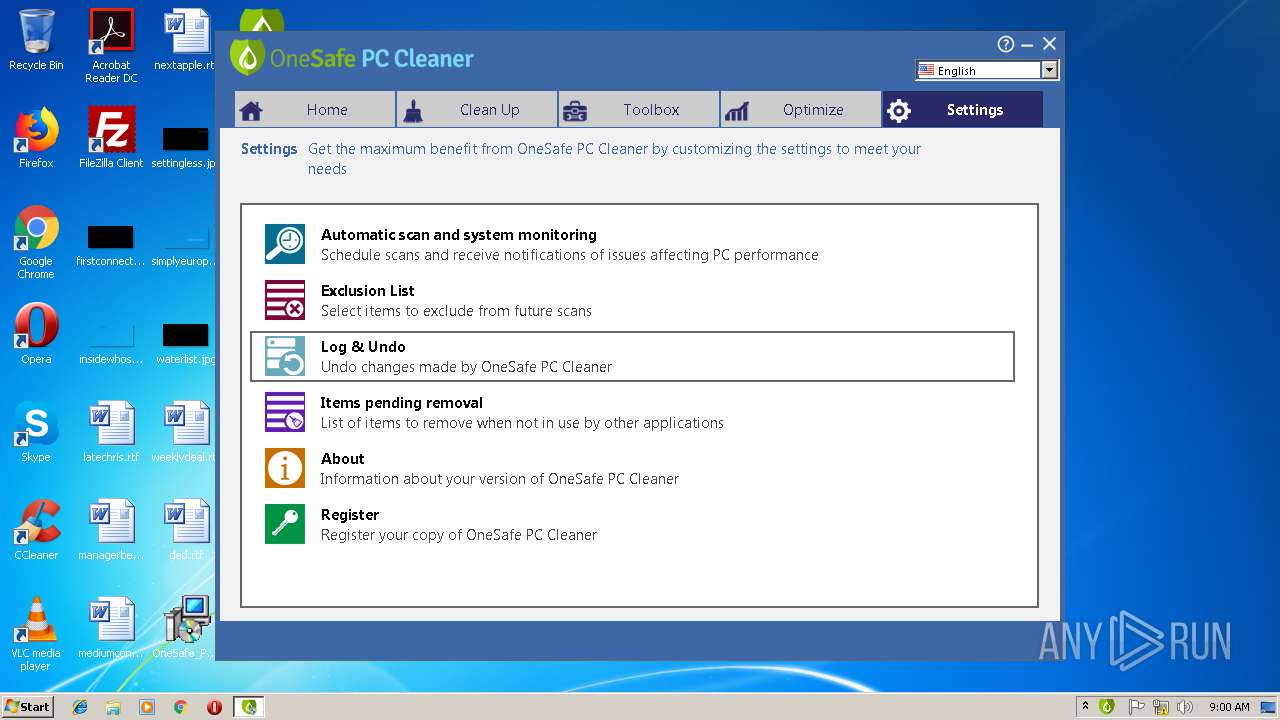The height and width of the screenshot is (720, 1280).
Task: Open the Windows Media Player taskbar icon
Action: 147,707
